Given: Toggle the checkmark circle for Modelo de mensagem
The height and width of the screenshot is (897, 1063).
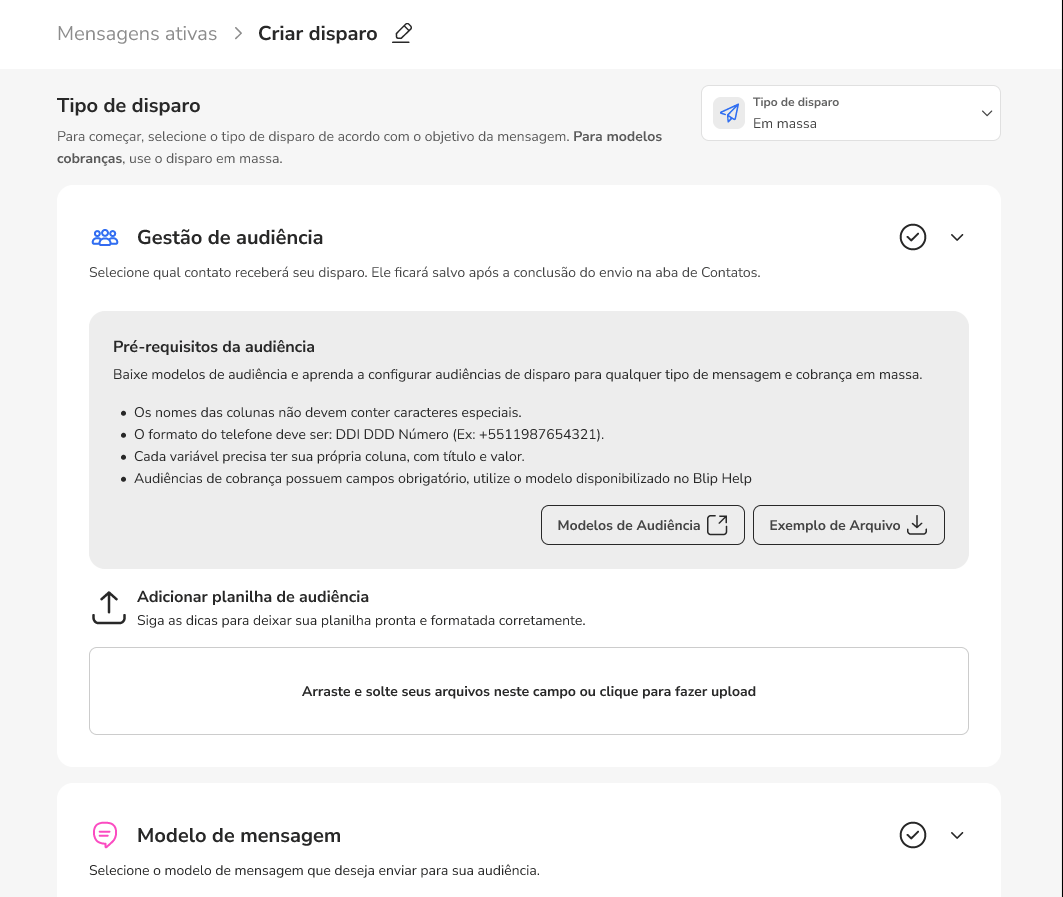Looking at the screenshot, I should tap(913, 835).
